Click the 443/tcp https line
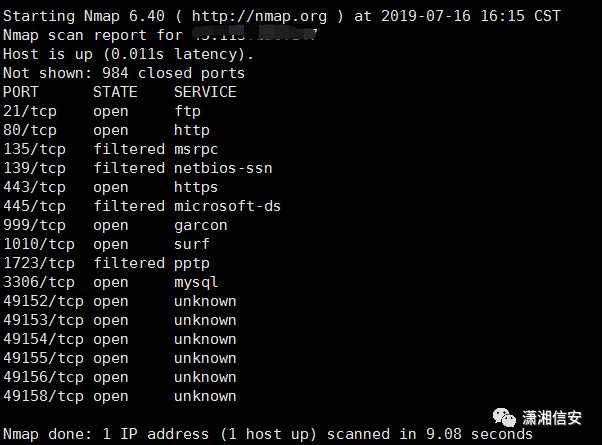Image resolution: width=602 pixels, height=445 pixels. pos(111,187)
